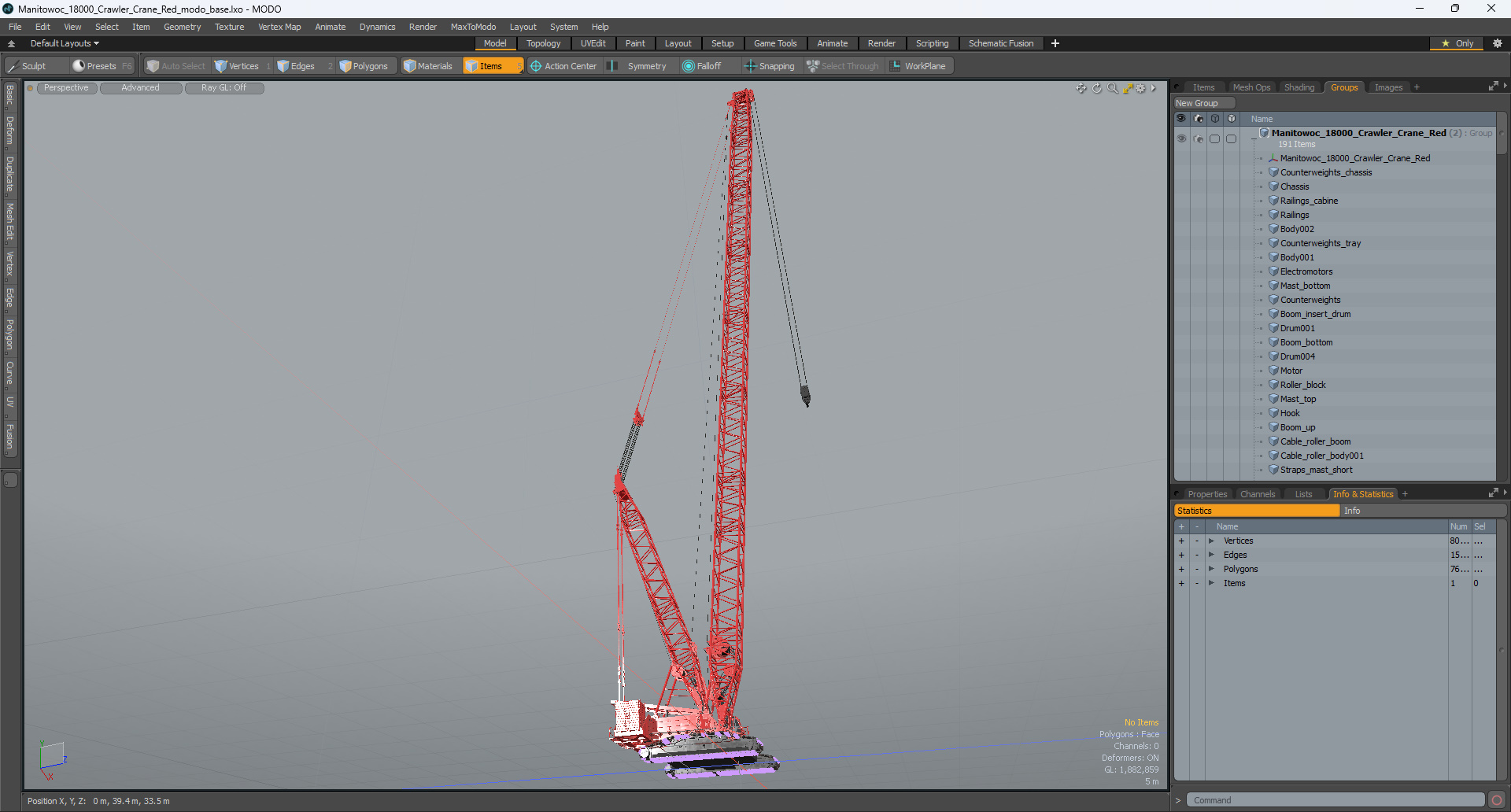Toggle the Only star button
1511x812 pixels.
(x=1458, y=43)
